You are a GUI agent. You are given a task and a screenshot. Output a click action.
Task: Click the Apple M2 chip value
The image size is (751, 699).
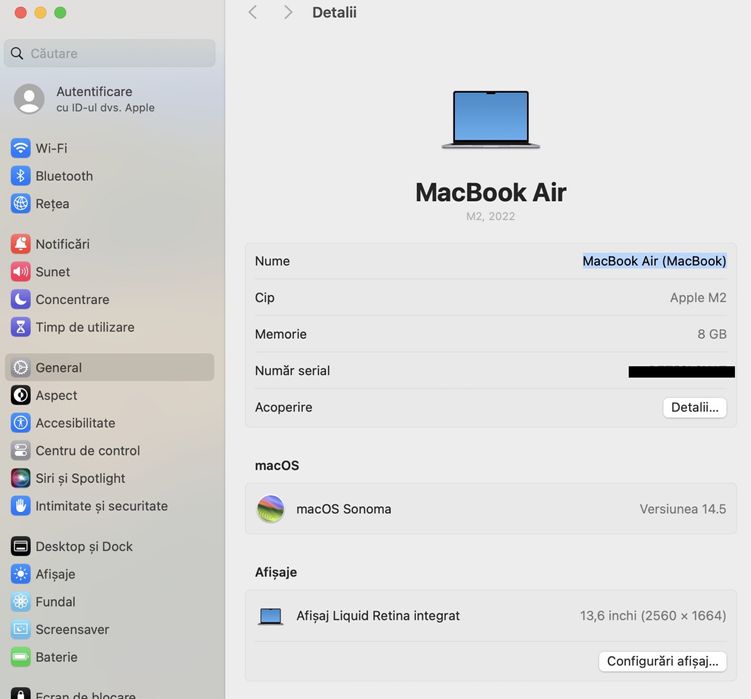tap(698, 298)
